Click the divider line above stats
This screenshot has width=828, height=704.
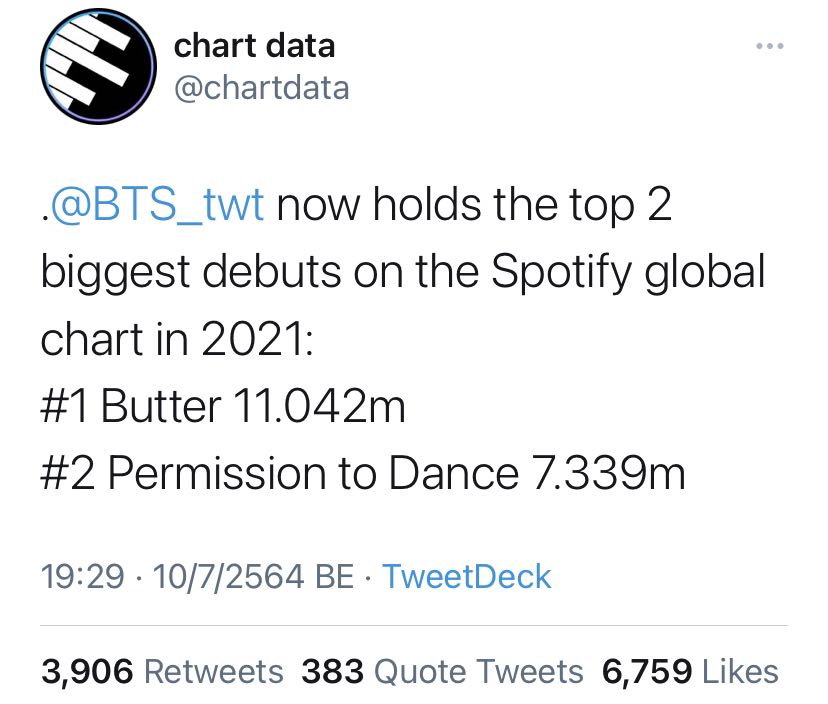tap(414, 625)
